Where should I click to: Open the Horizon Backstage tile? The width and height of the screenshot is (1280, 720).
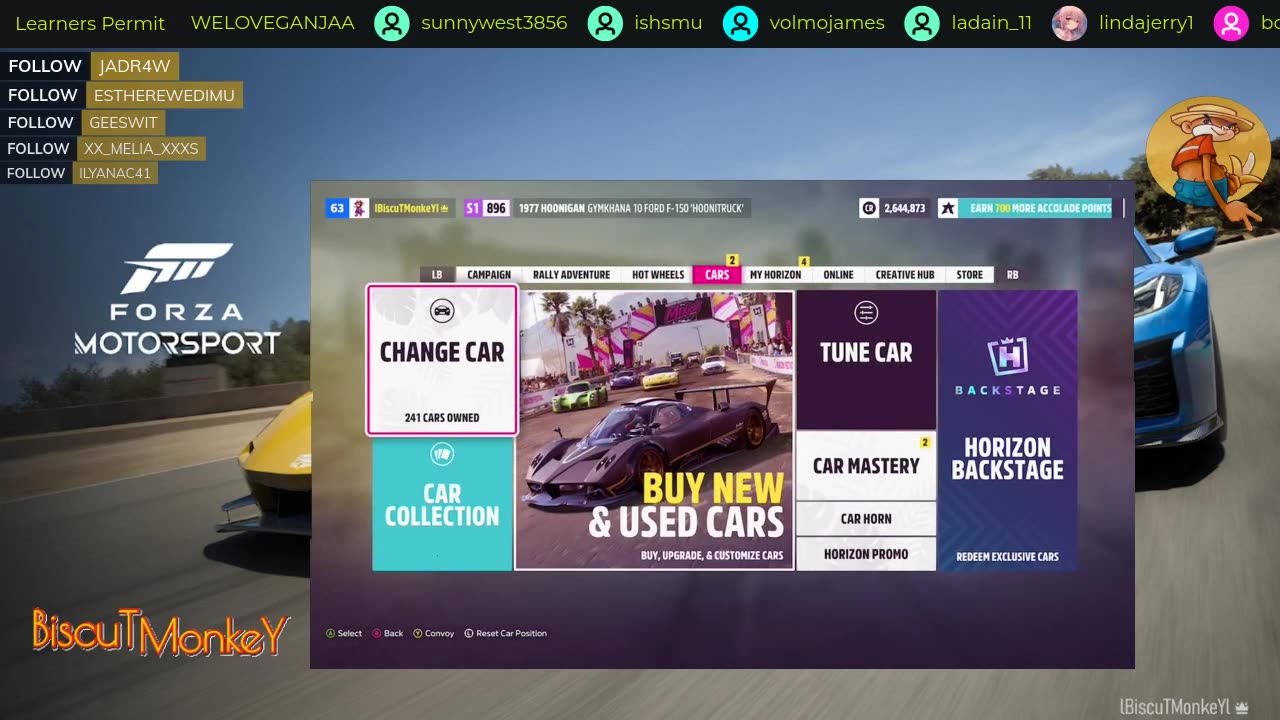coord(1008,430)
